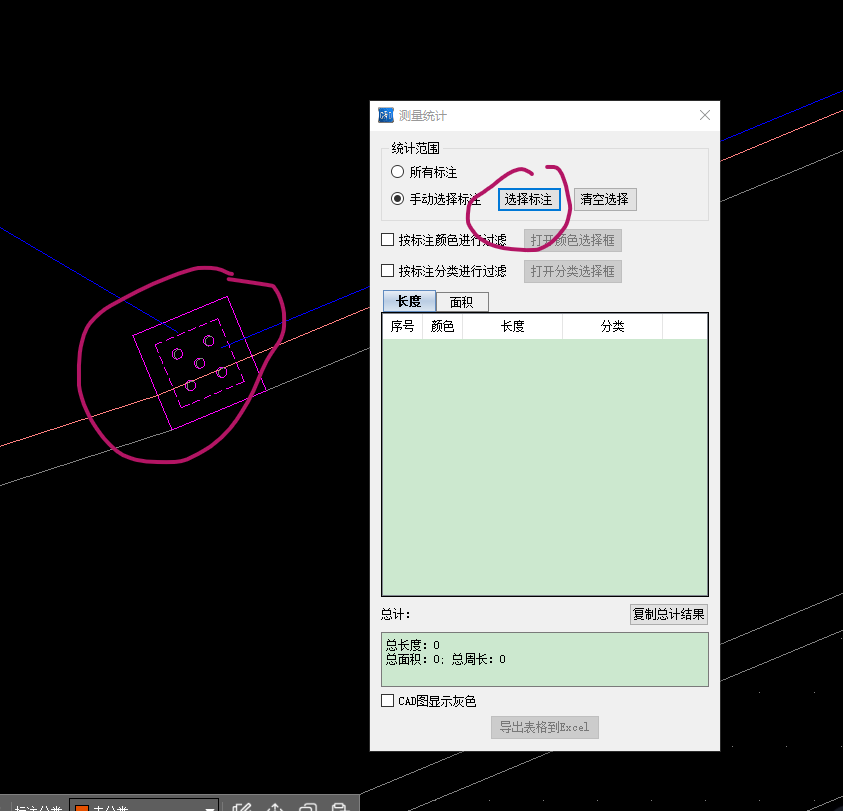
Task: Click the 颜色 column header
Action: tap(442, 326)
